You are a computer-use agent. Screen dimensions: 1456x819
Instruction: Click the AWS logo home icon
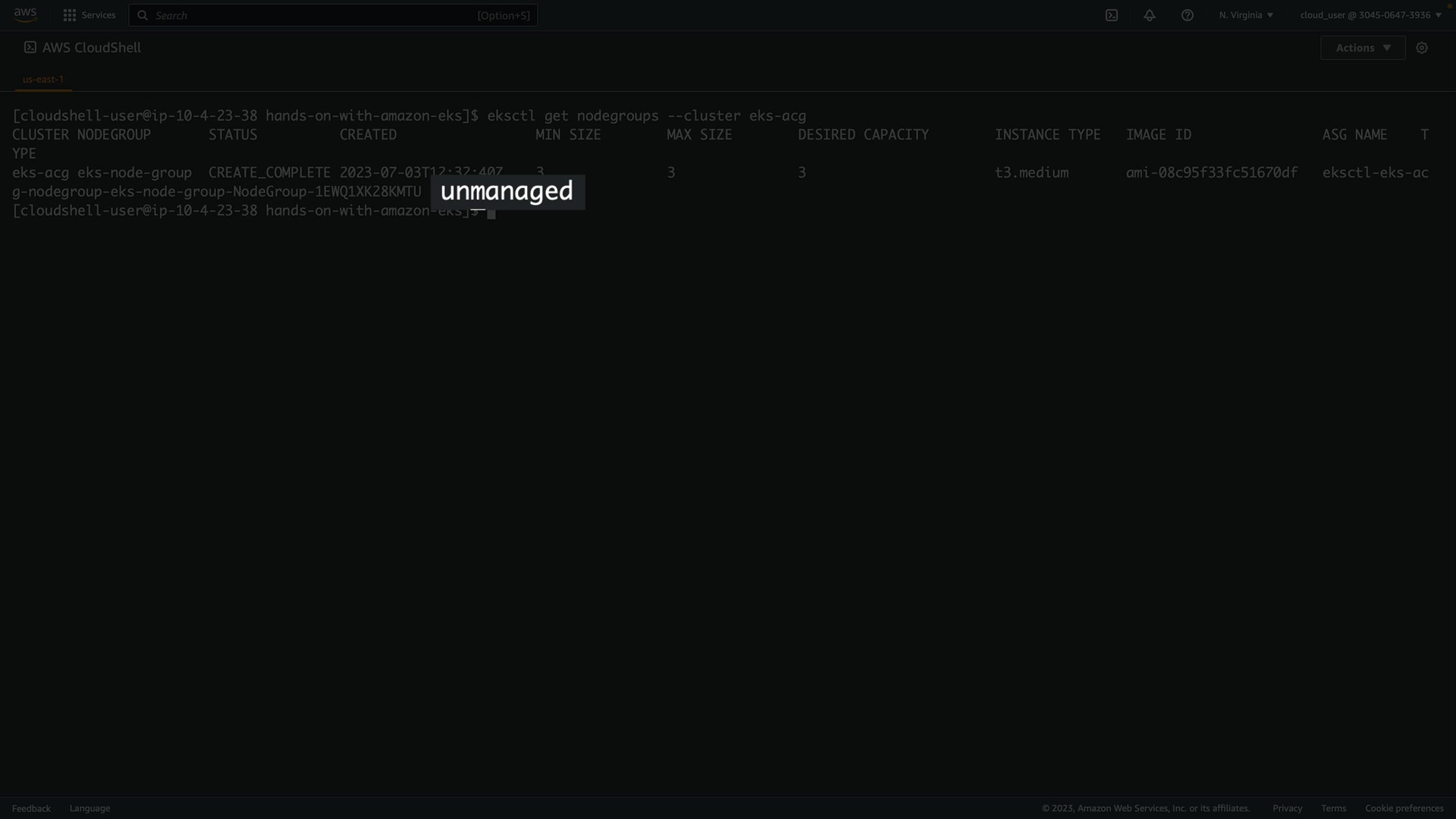tap(25, 15)
